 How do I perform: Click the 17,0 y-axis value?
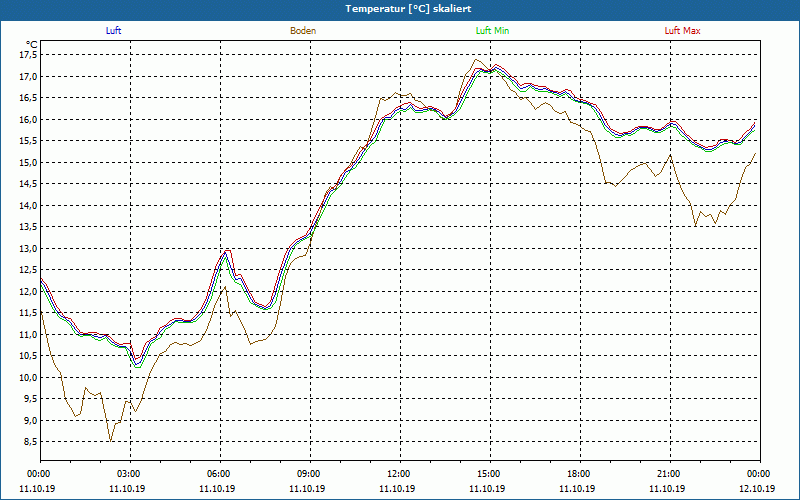coord(29,77)
